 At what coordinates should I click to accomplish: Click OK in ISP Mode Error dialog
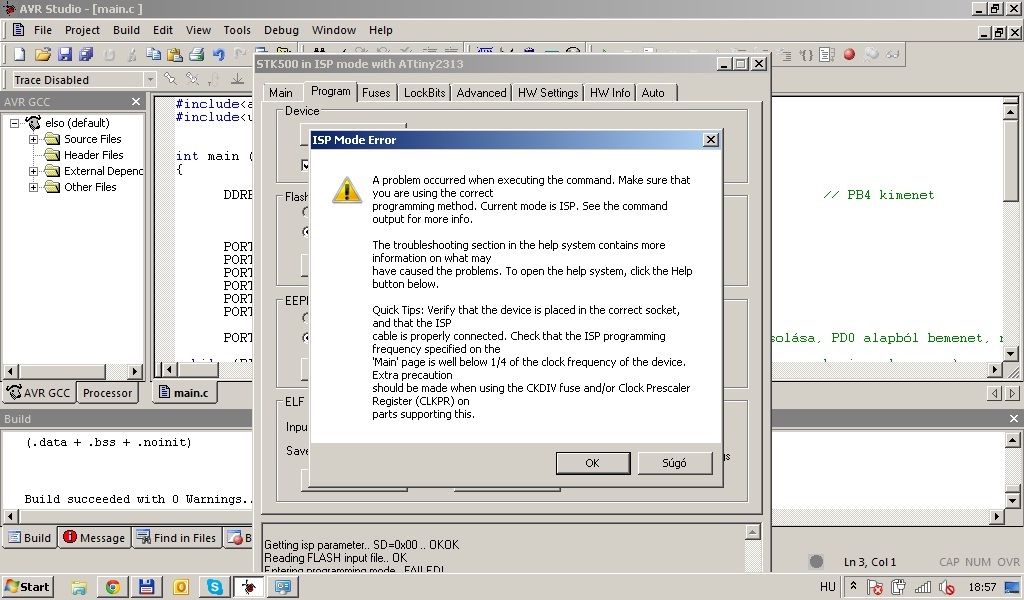pos(592,463)
